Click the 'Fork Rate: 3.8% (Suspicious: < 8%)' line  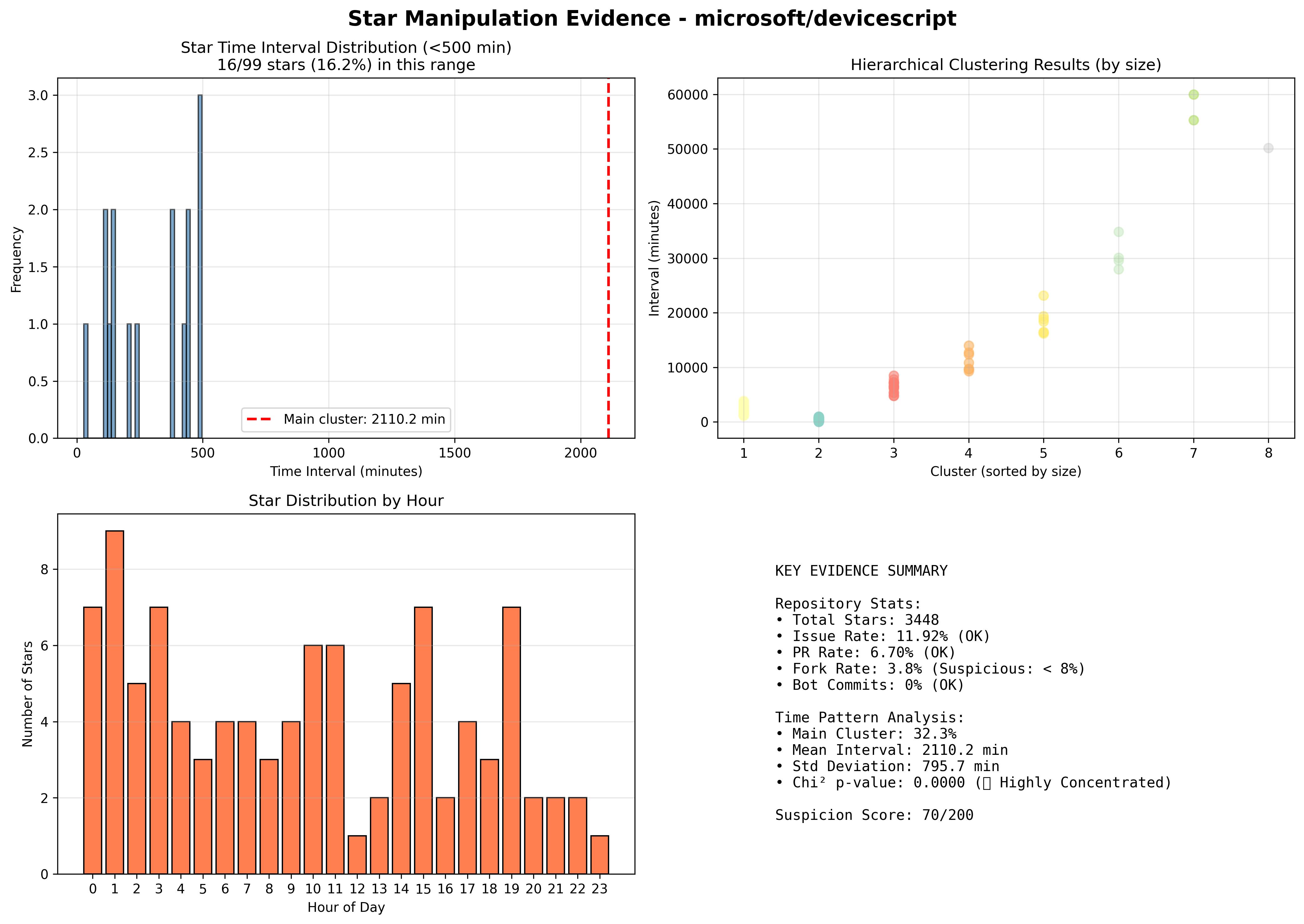pos(931,669)
